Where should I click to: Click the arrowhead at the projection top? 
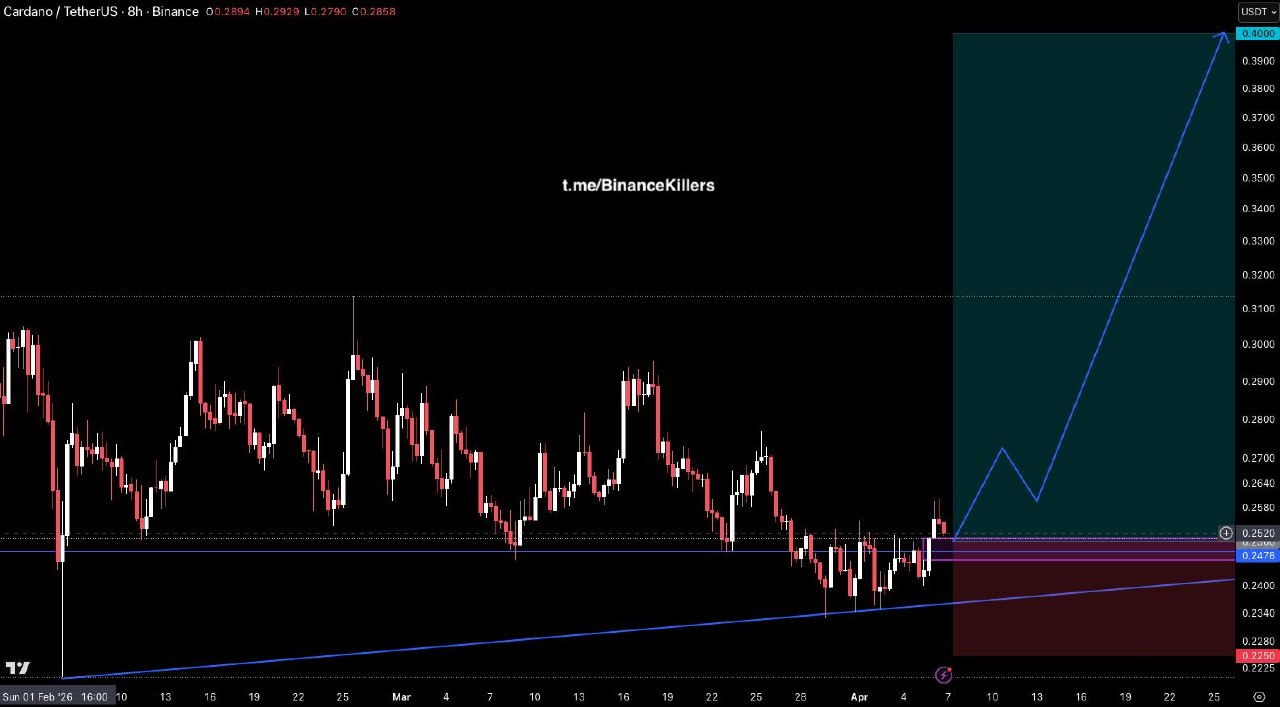pos(1223,37)
